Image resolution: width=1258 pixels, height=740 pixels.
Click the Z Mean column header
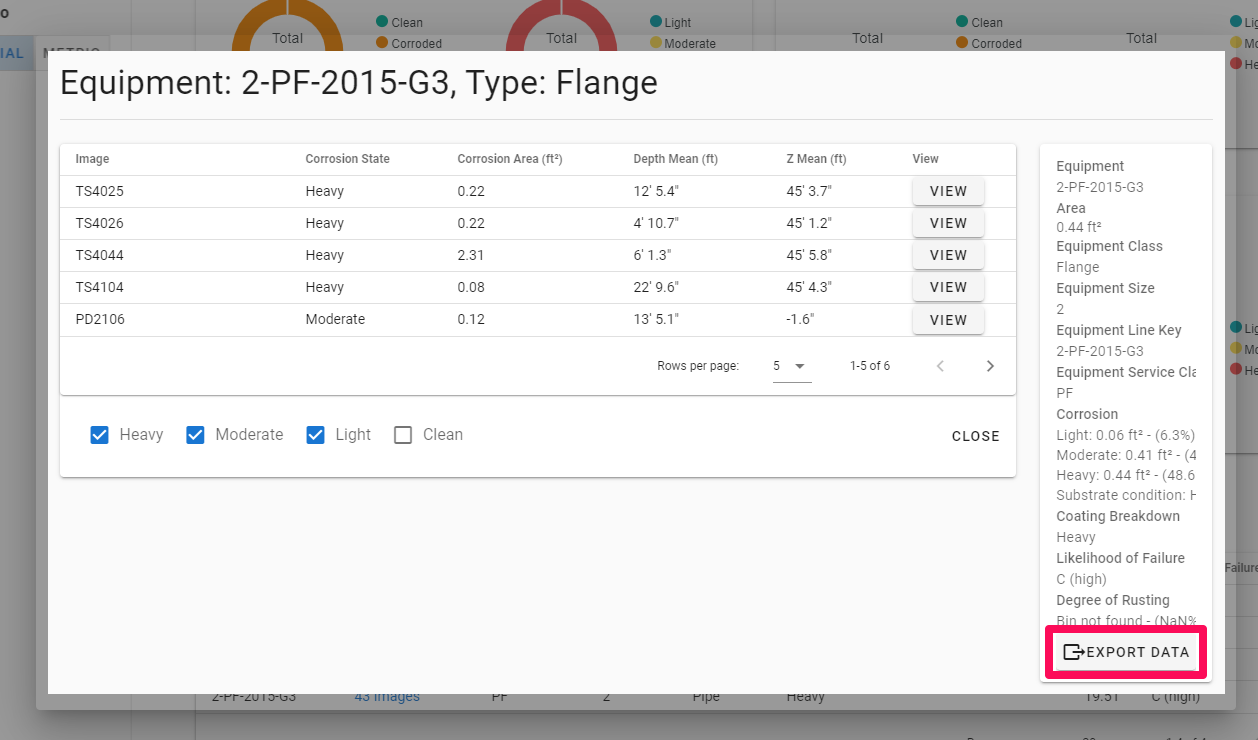point(816,159)
